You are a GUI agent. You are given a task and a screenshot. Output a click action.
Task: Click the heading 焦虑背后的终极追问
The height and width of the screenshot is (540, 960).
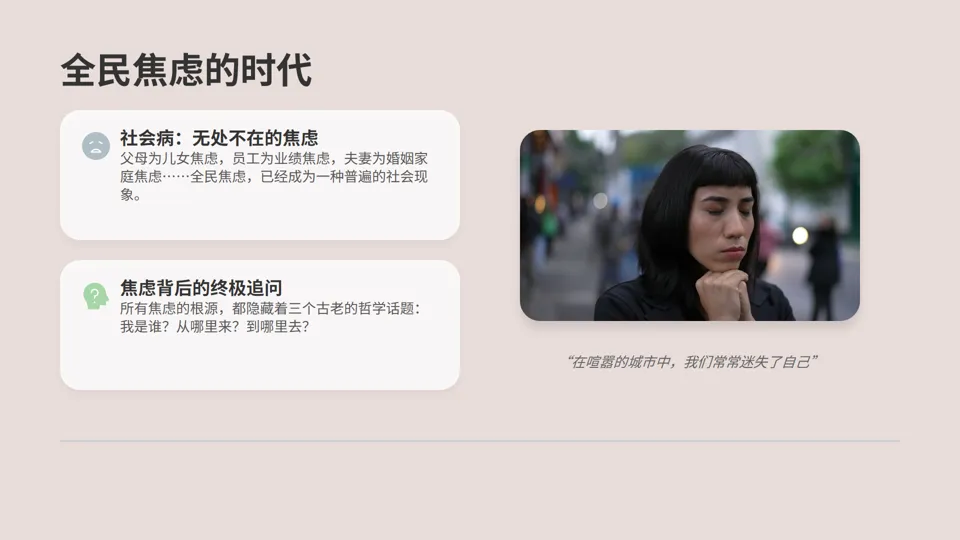(x=201, y=288)
